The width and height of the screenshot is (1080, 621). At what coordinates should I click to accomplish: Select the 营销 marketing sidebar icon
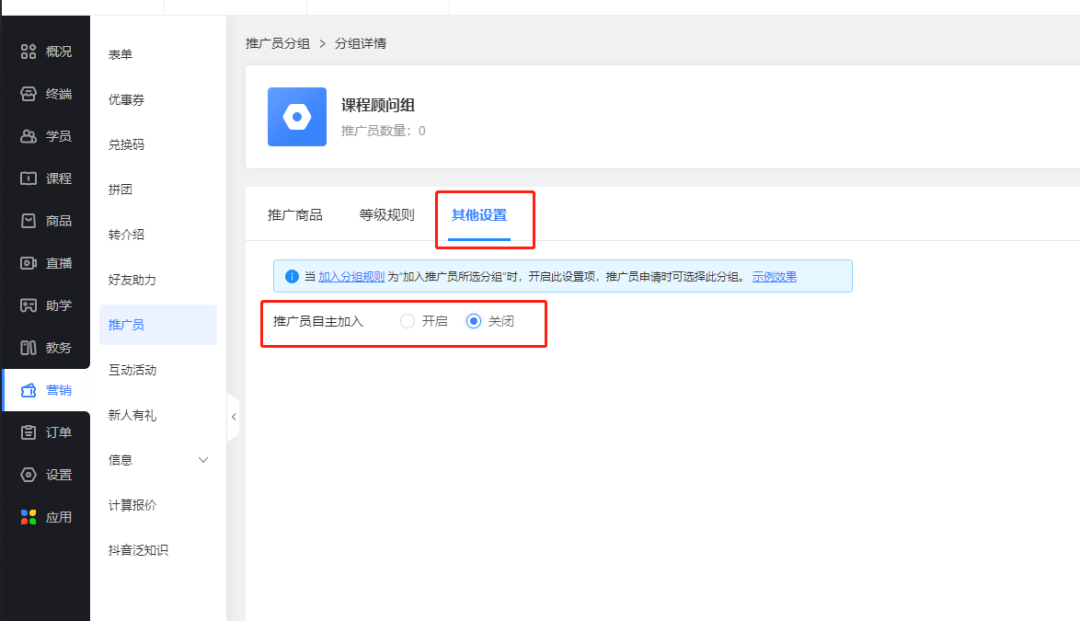pyautogui.click(x=45, y=390)
